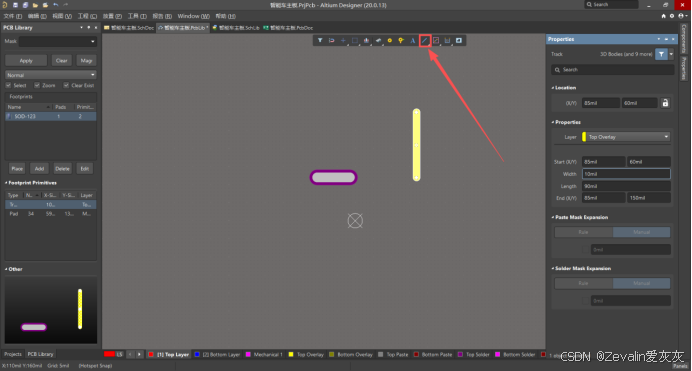Click the Open Project icon in the title bar
The height and width of the screenshot is (371, 692).
click(45, 5)
